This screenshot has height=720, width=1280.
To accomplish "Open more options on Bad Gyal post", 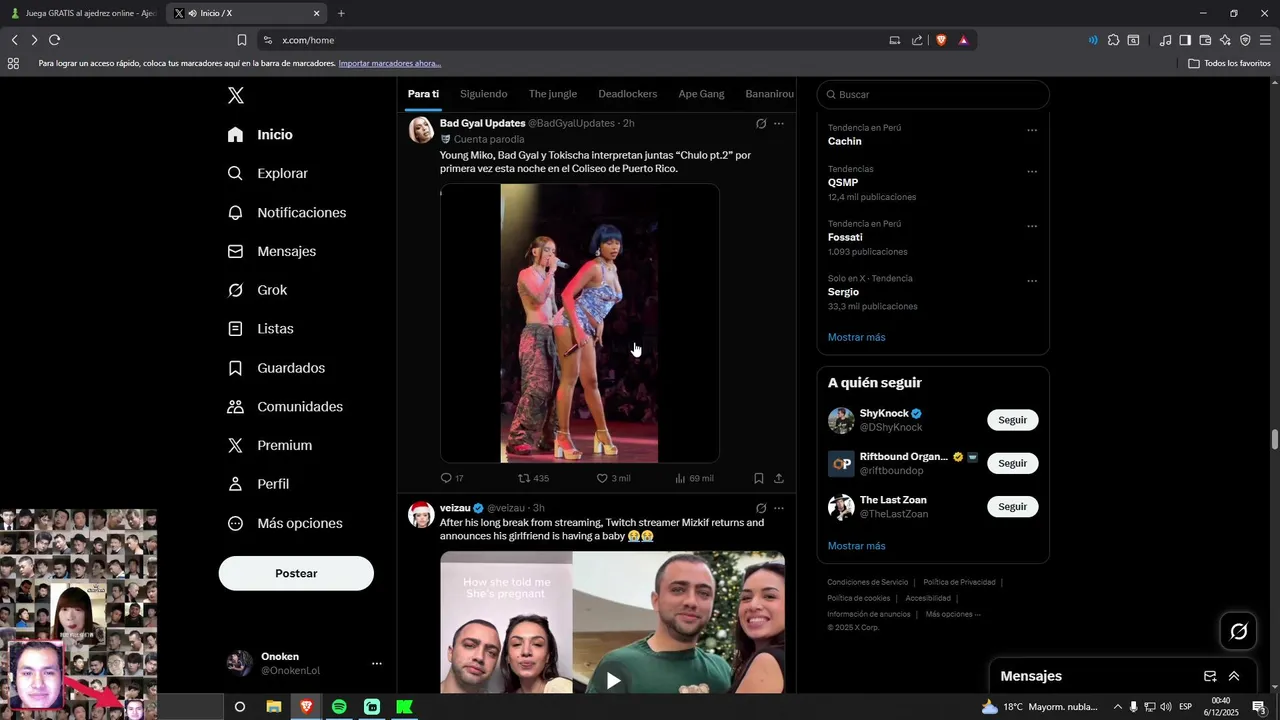I will [x=779, y=124].
